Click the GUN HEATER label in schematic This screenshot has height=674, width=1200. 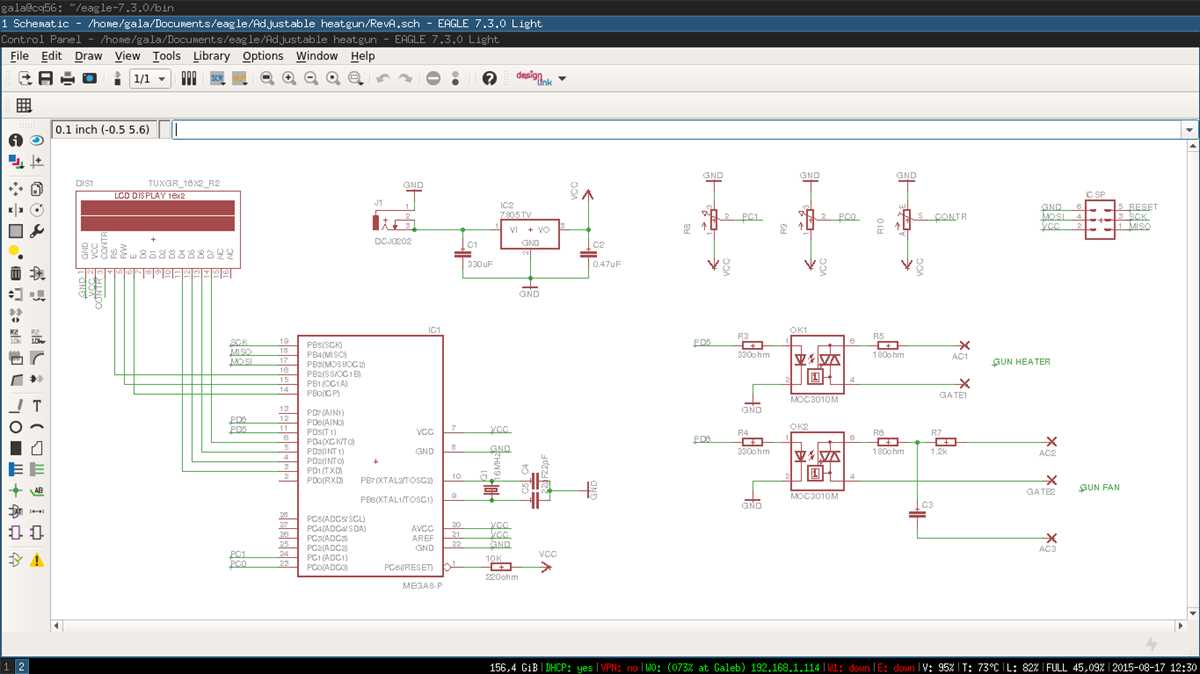pyautogui.click(x=1021, y=362)
